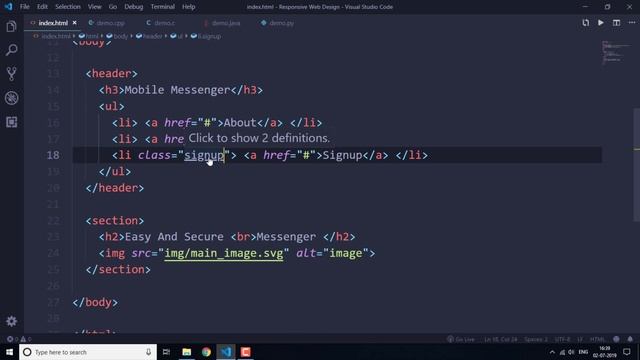
Task: Click 'Easy And Secure' text on line 23
Action: click(x=174, y=237)
